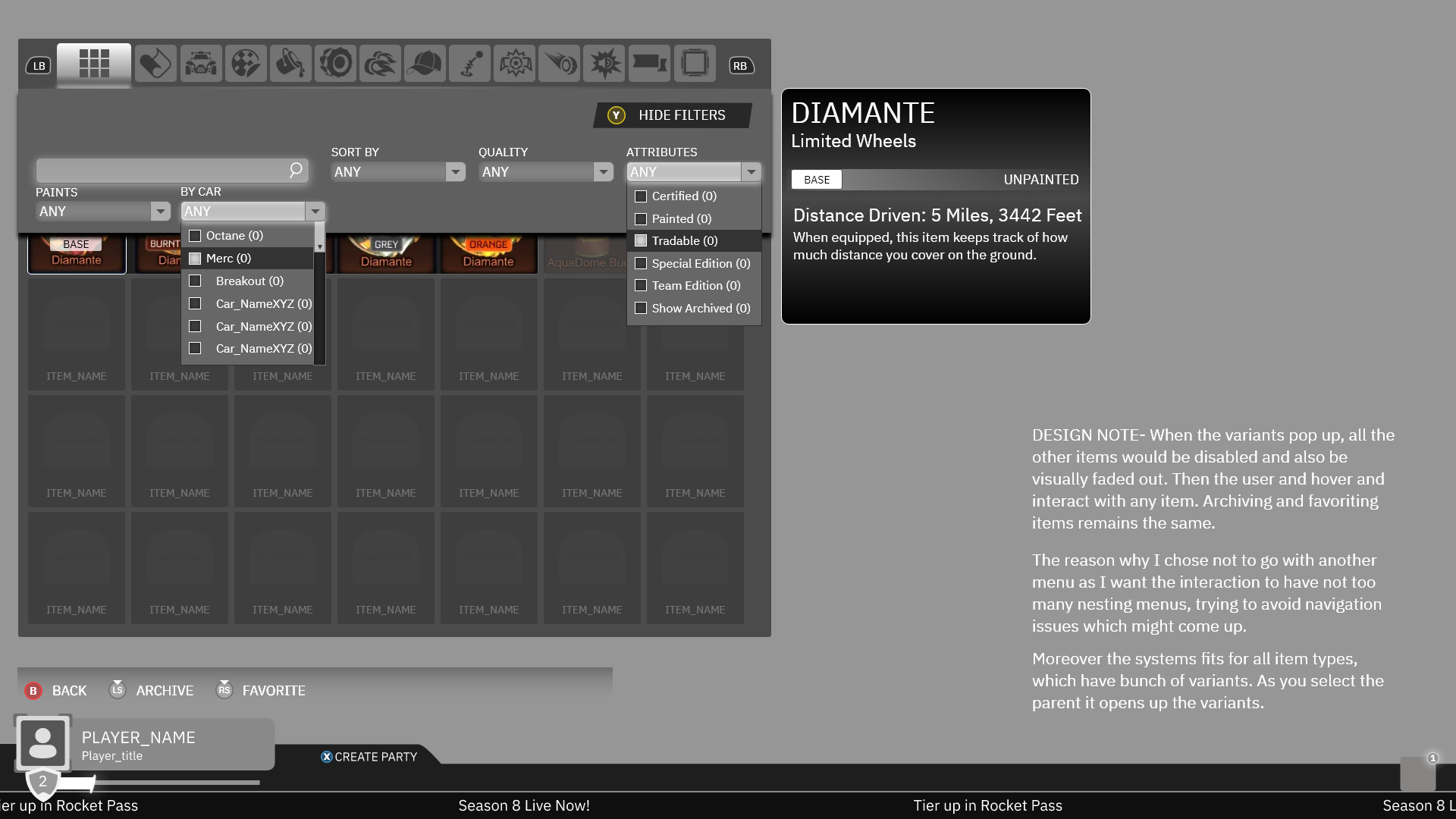1456x819 pixels.
Task: Open the Quality dropdown arrow
Action: tap(603, 172)
